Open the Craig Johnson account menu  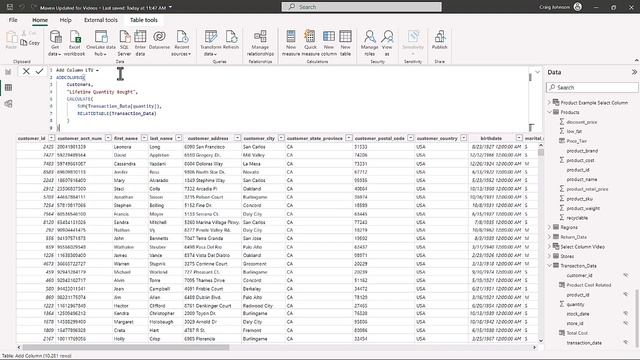click(x=560, y=7)
